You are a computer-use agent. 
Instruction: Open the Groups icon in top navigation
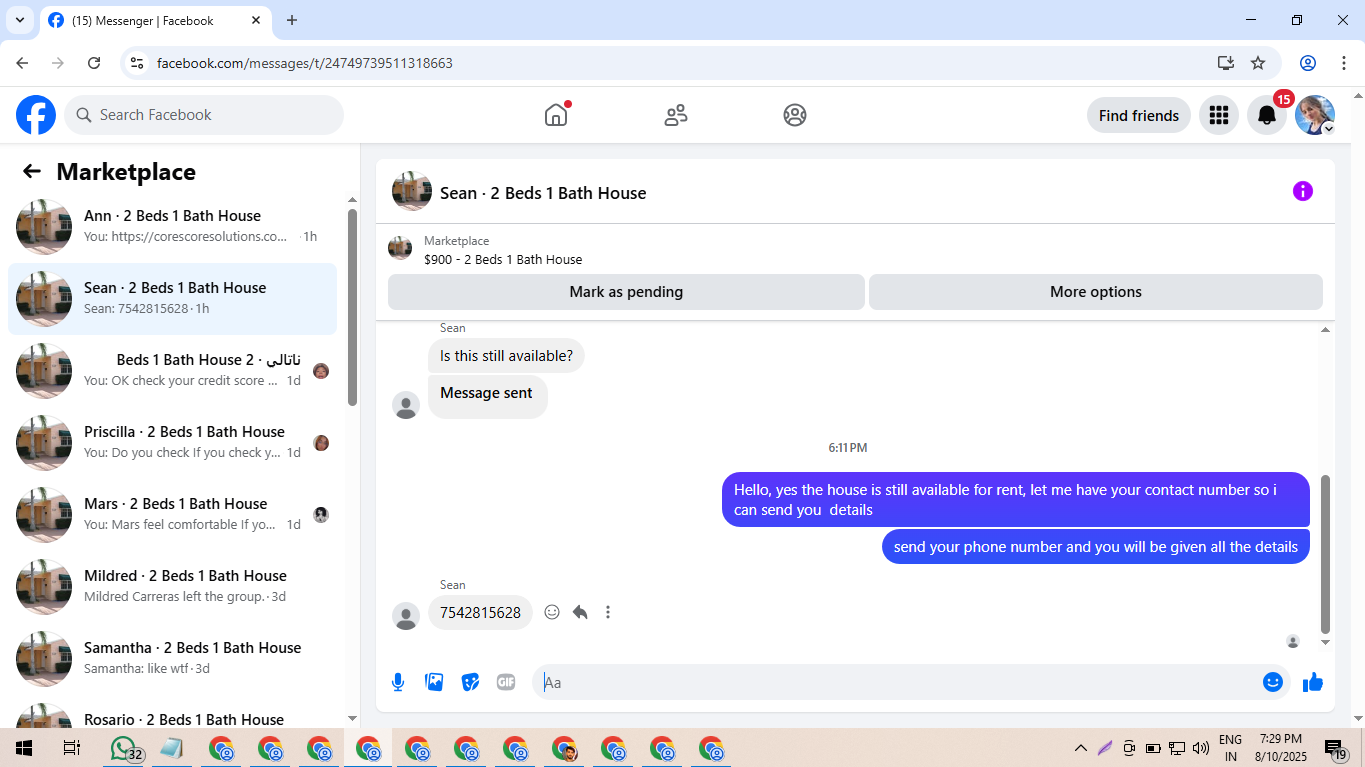tap(795, 115)
